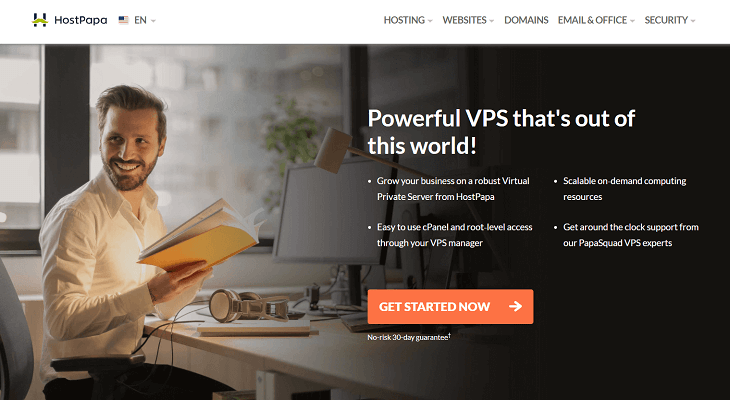This screenshot has height=400, width=730.
Task: Select the EMAIL & OFFICE navigation item
Action: point(592,20)
